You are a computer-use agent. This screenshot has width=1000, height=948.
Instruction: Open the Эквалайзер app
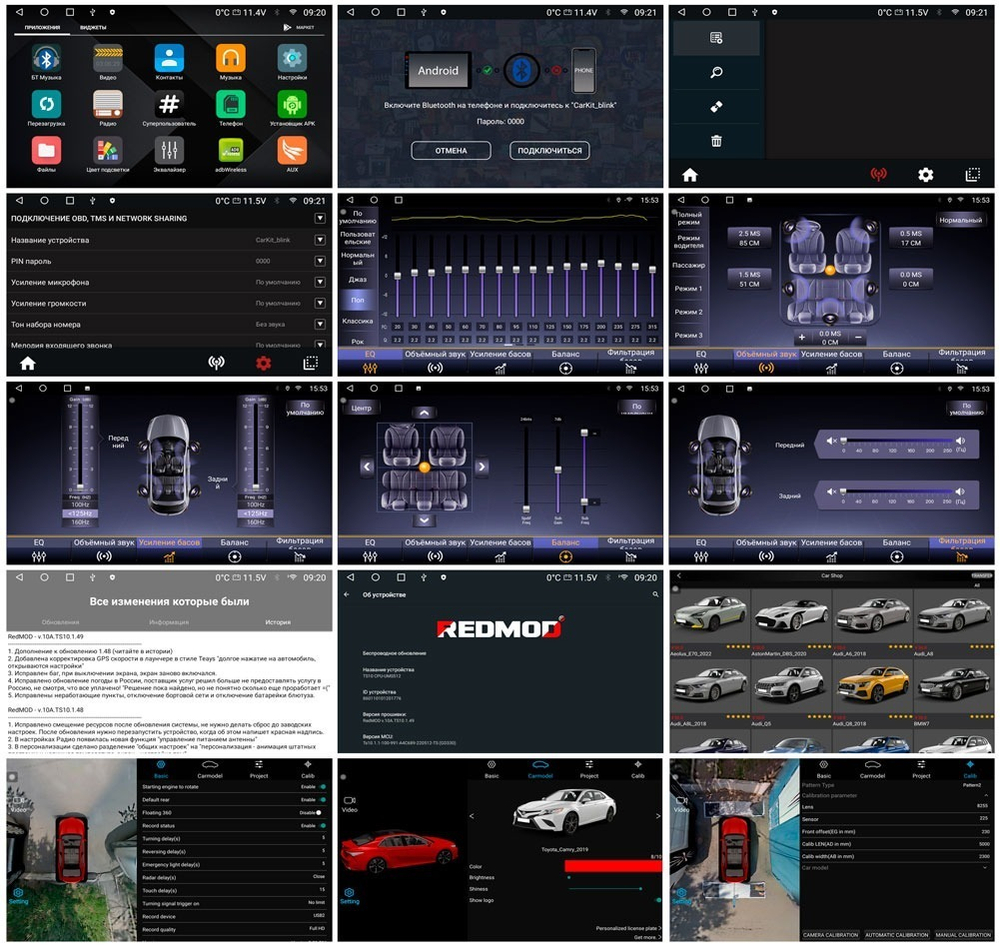click(168, 150)
